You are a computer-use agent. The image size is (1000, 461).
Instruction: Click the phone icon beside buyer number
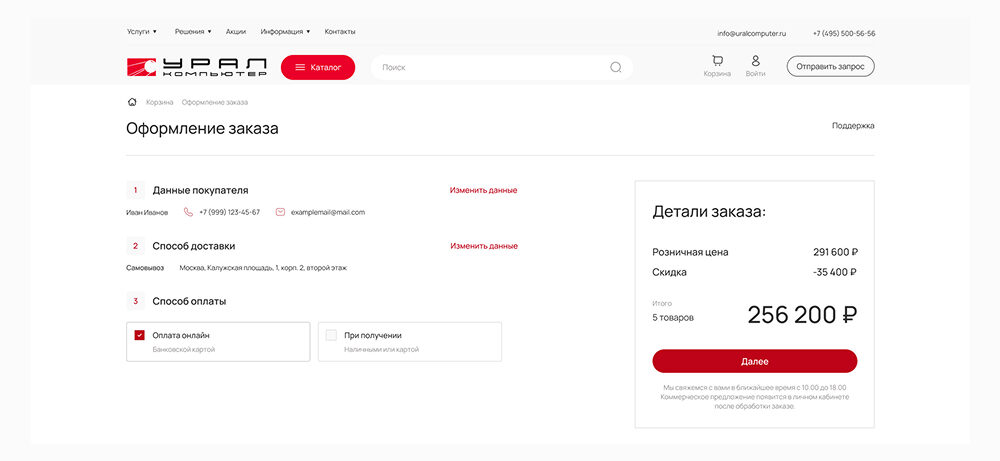pos(188,212)
